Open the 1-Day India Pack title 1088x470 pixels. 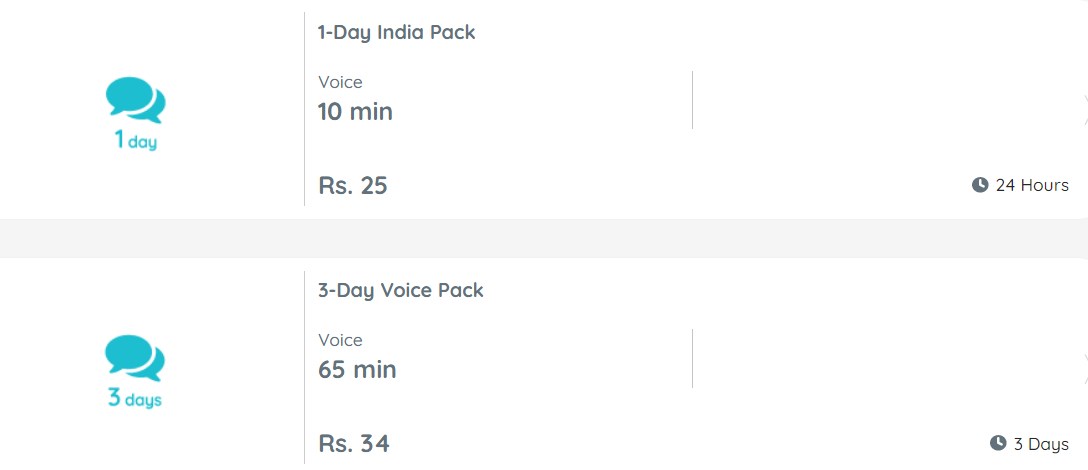tap(396, 33)
